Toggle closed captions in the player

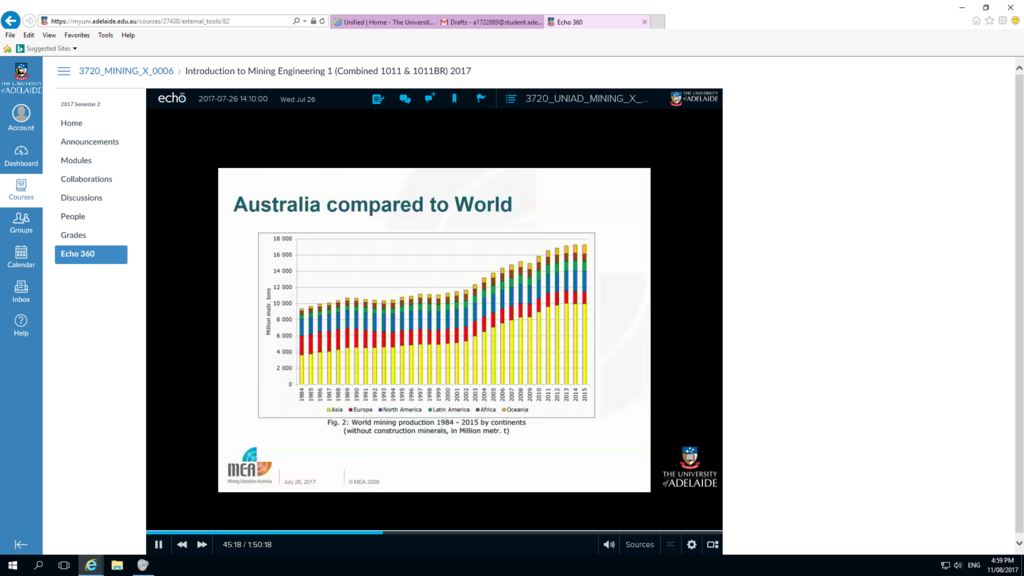(x=671, y=544)
